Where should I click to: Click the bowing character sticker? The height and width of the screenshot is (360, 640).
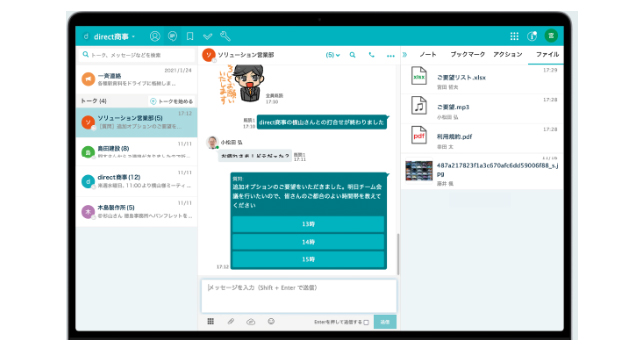pos(242,84)
